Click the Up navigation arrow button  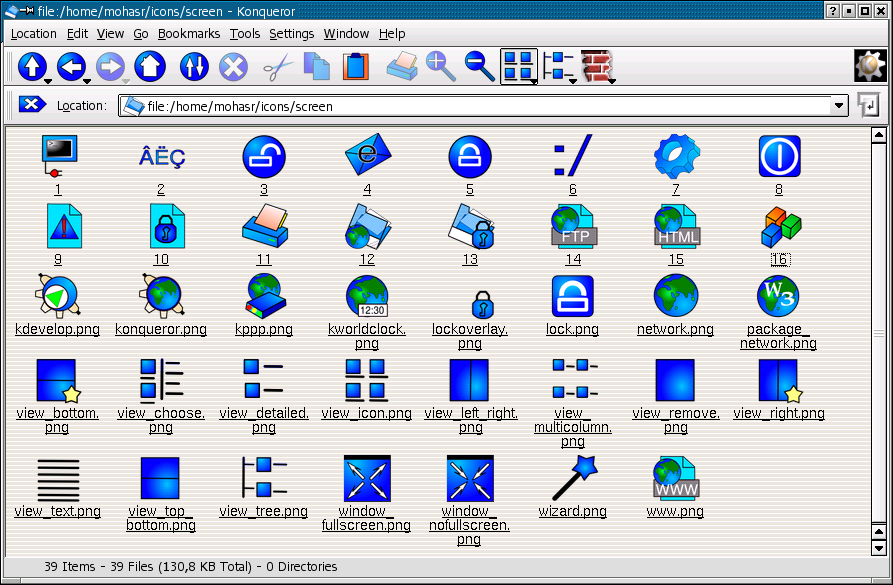[32, 67]
